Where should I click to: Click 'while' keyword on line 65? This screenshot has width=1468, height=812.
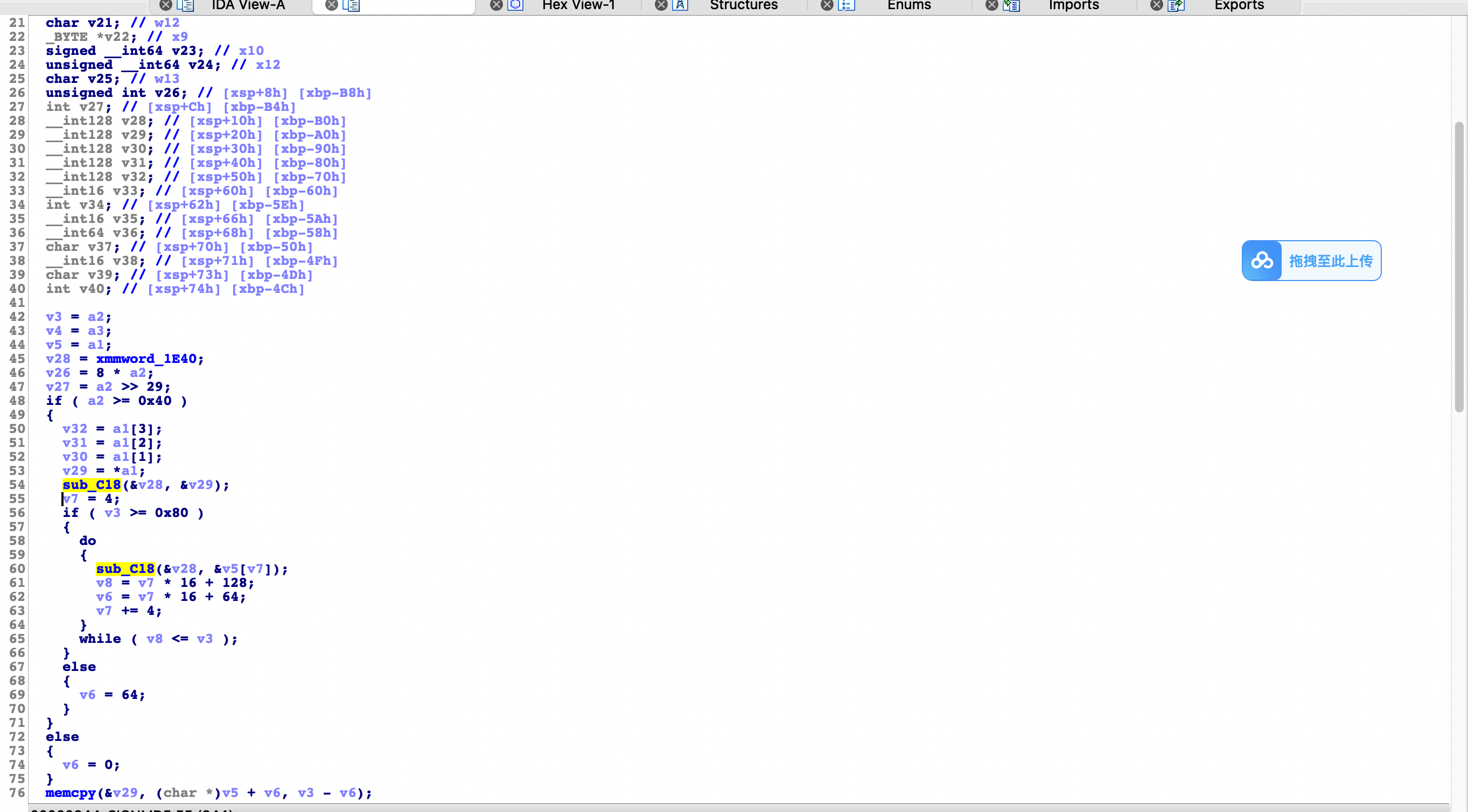coord(100,638)
